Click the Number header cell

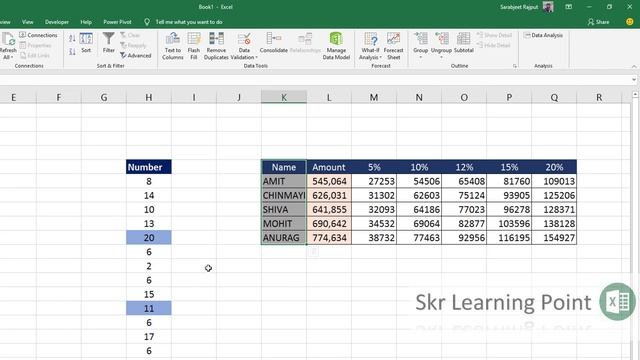(149, 167)
